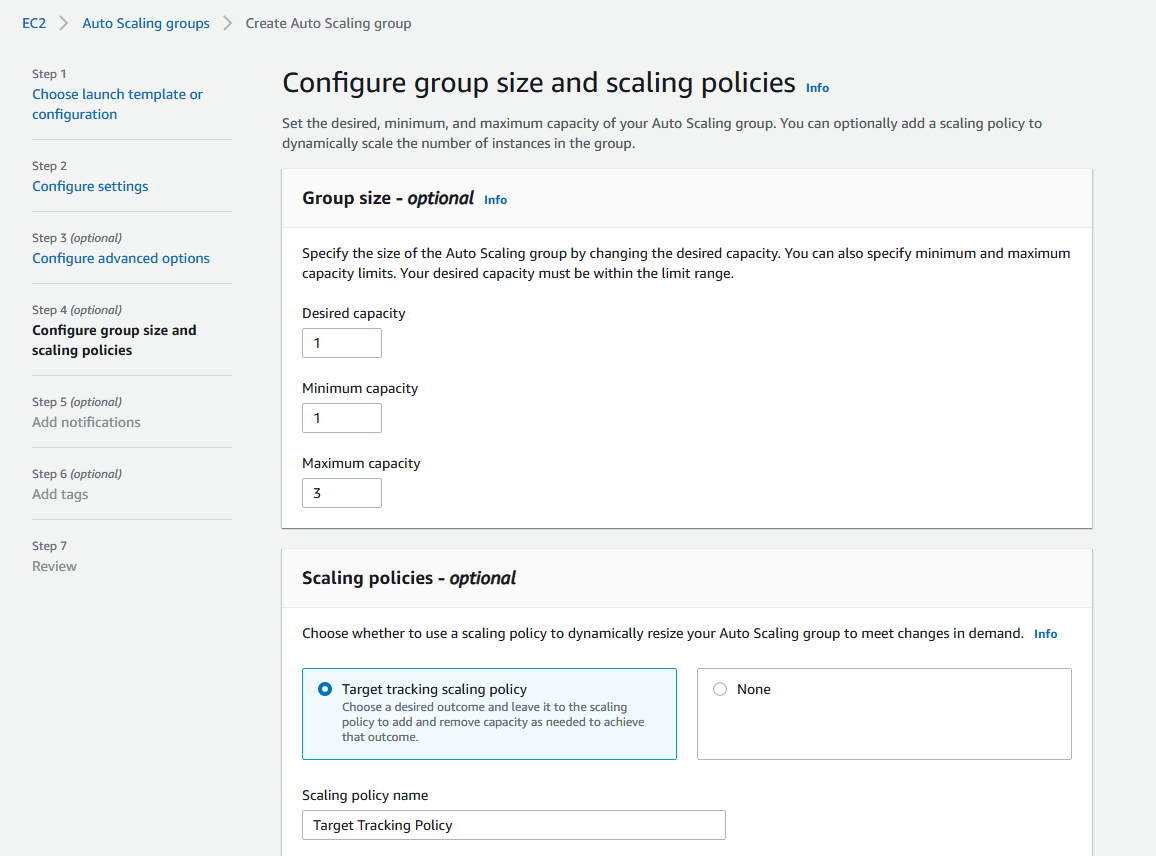
Task: Open Info link next to Group size
Action: pyautogui.click(x=495, y=200)
